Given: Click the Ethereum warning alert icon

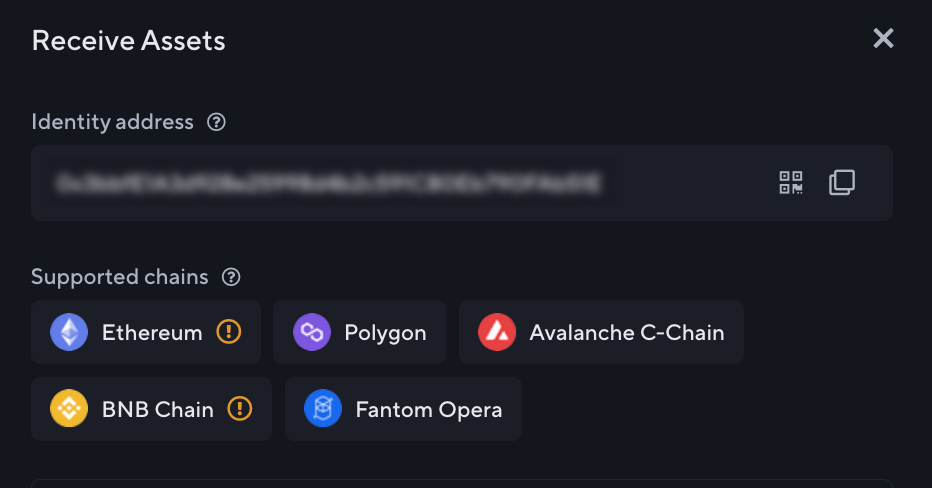Looking at the screenshot, I should pyautogui.click(x=229, y=332).
